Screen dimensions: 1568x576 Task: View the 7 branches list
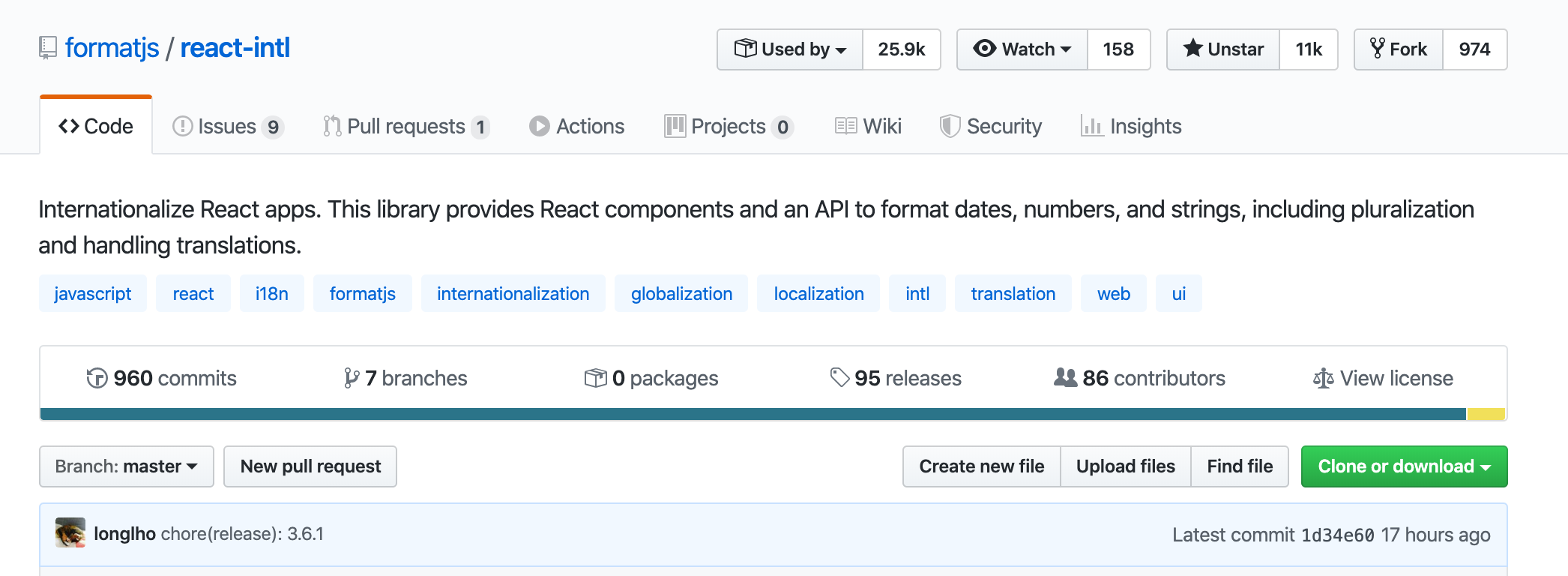405,378
